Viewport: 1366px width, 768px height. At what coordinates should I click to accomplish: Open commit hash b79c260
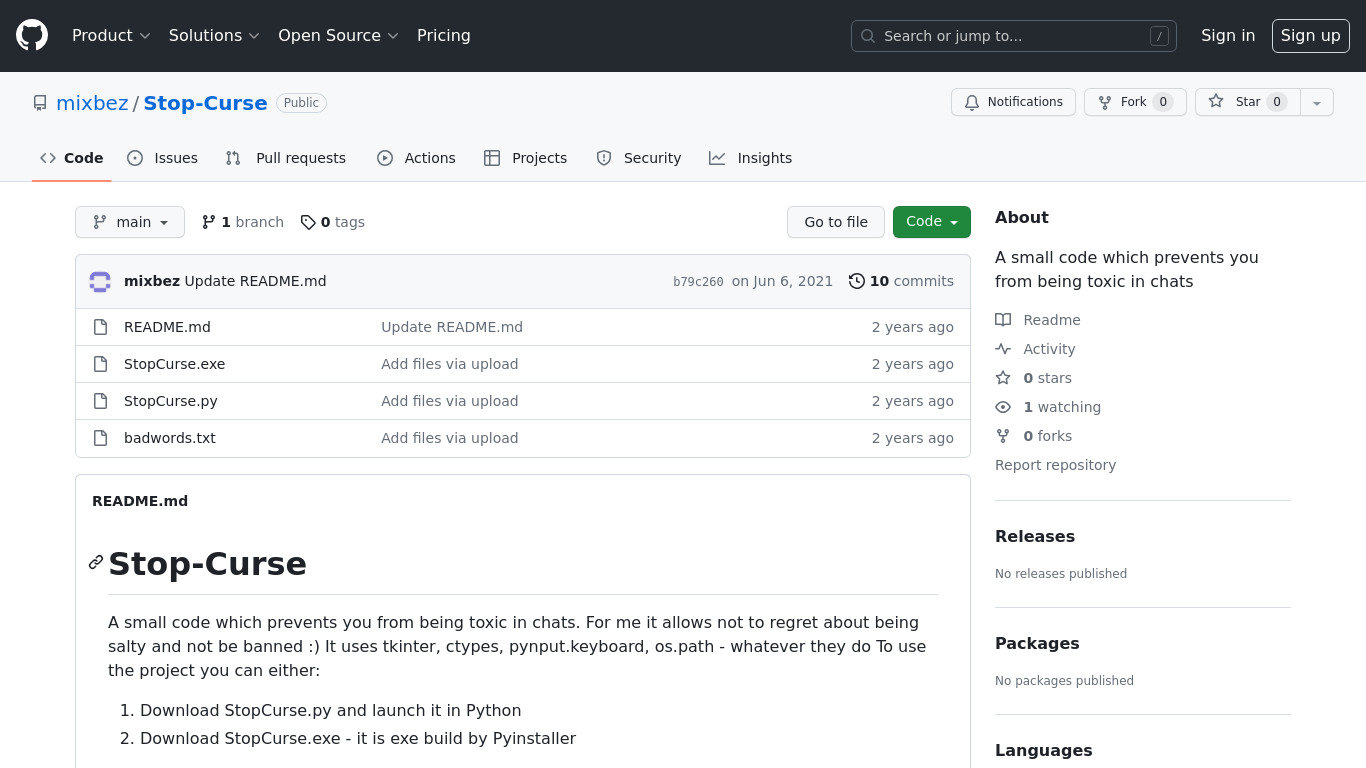(698, 282)
